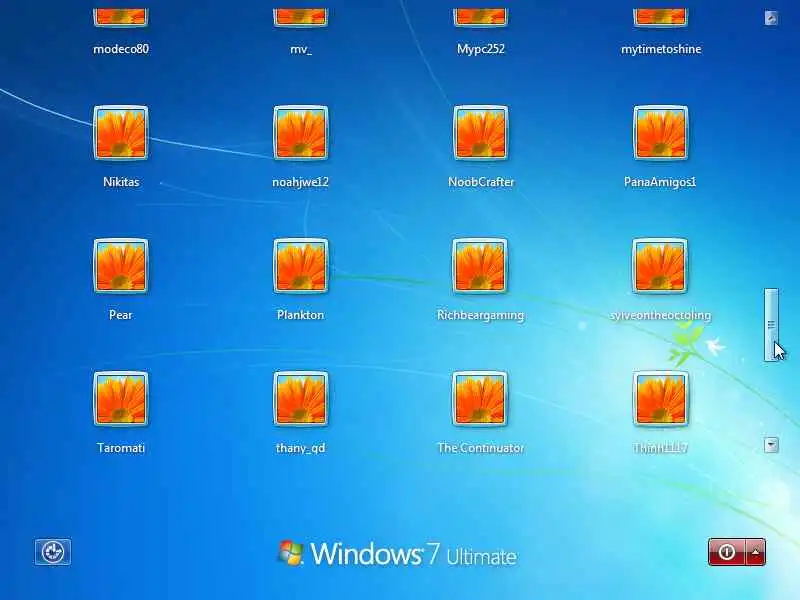The width and height of the screenshot is (800, 600).
Task: Choose the noahjwe12 user tile
Action: click(x=301, y=133)
